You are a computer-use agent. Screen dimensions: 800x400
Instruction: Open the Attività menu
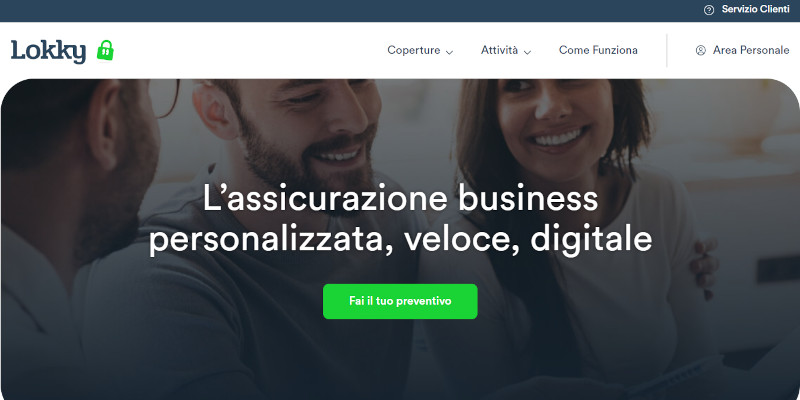(499, 50)
